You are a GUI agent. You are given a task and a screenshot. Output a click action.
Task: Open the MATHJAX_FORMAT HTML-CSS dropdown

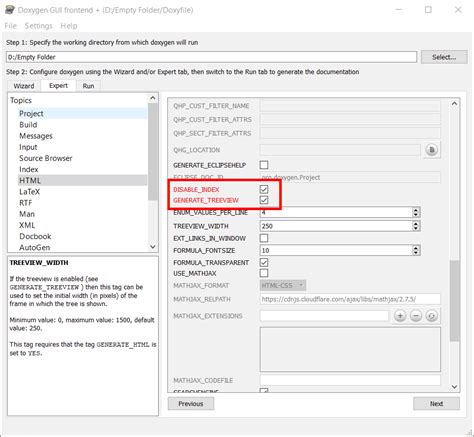coord(283,285)
